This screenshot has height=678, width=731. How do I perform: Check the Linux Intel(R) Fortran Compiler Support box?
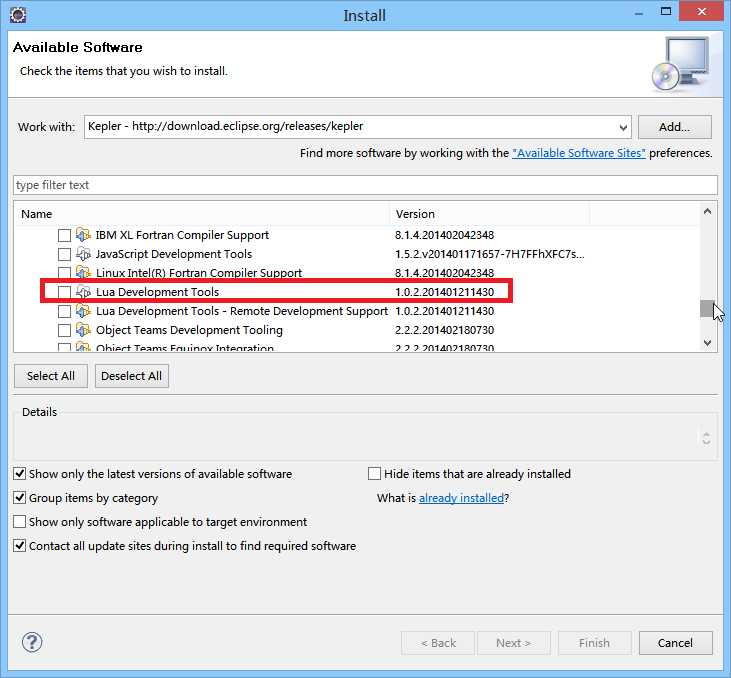64,273
